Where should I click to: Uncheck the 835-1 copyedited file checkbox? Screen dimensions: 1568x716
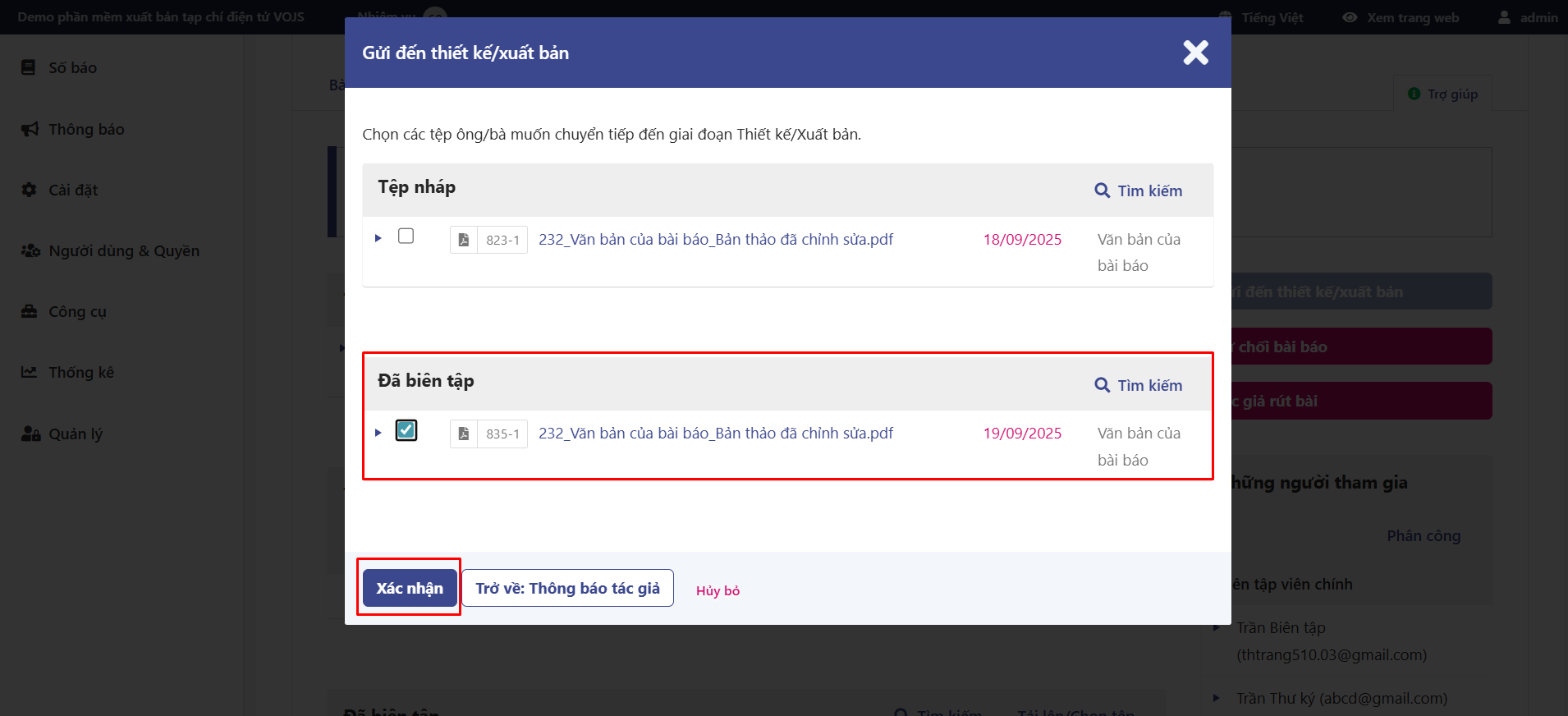click(406, 430)
